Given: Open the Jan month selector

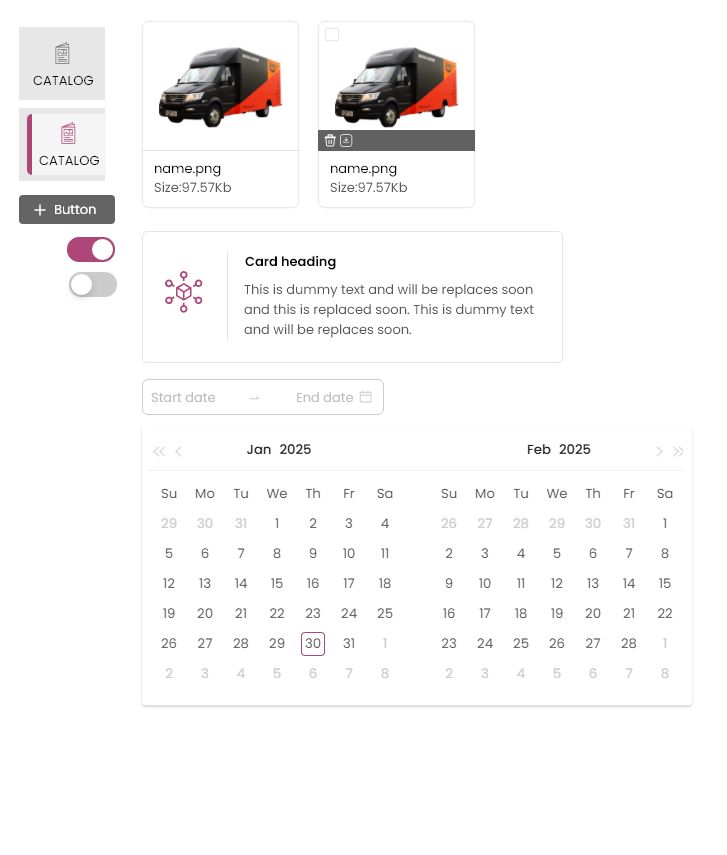Looking at the screenshot, I should click(x=259, y=450).
